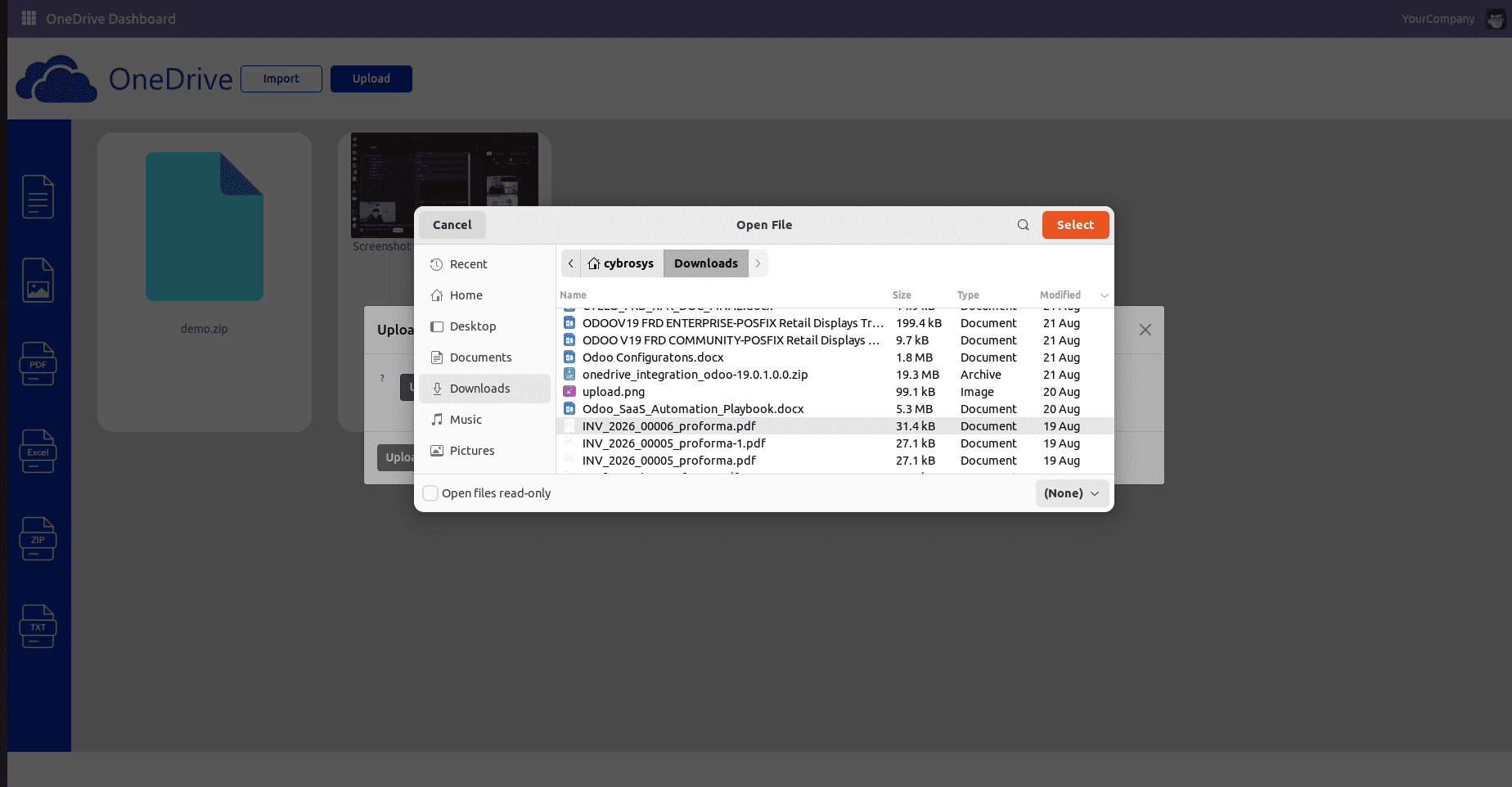This screenshot has height=787, width=1512.
Task: Sort files by Name column header
Action: [573, 295]
